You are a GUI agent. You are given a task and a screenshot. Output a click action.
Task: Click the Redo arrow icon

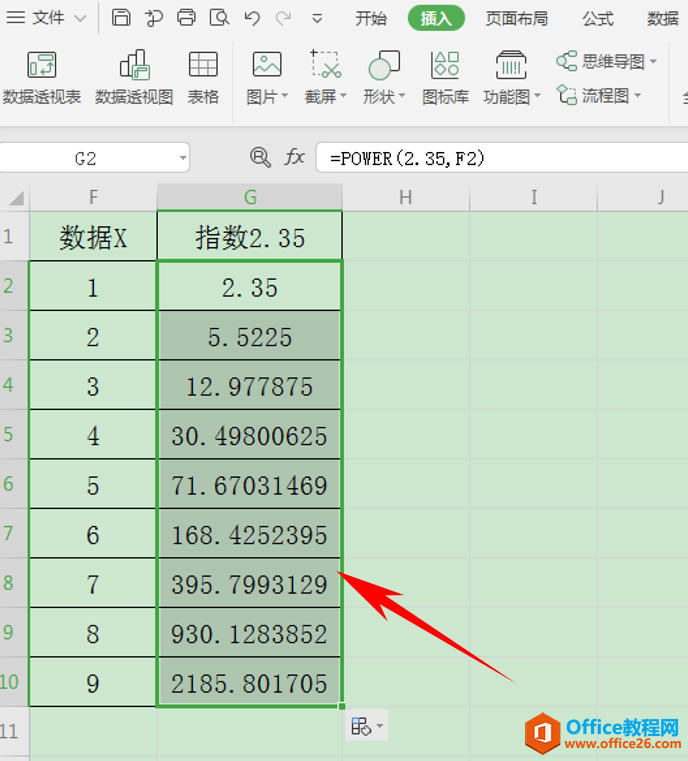[x=283, y=18]
